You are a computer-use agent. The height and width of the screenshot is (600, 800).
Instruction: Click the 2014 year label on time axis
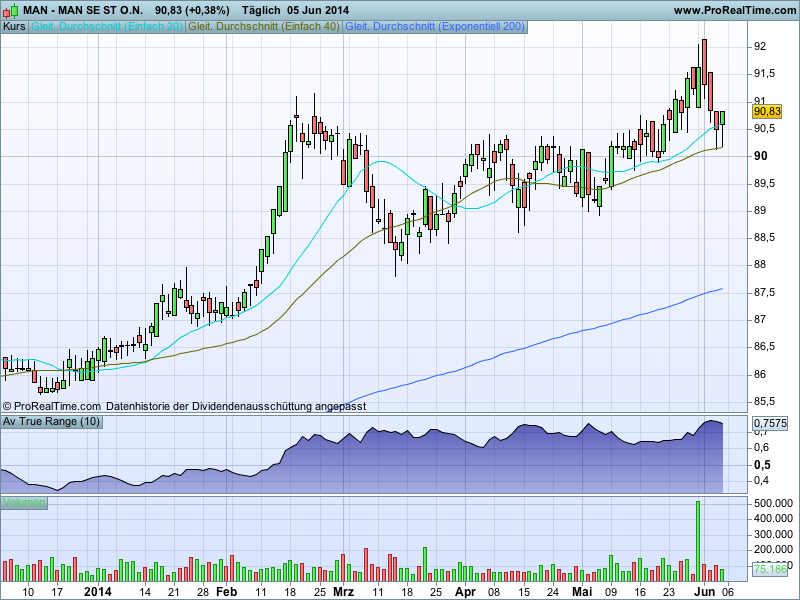(97, 592)
